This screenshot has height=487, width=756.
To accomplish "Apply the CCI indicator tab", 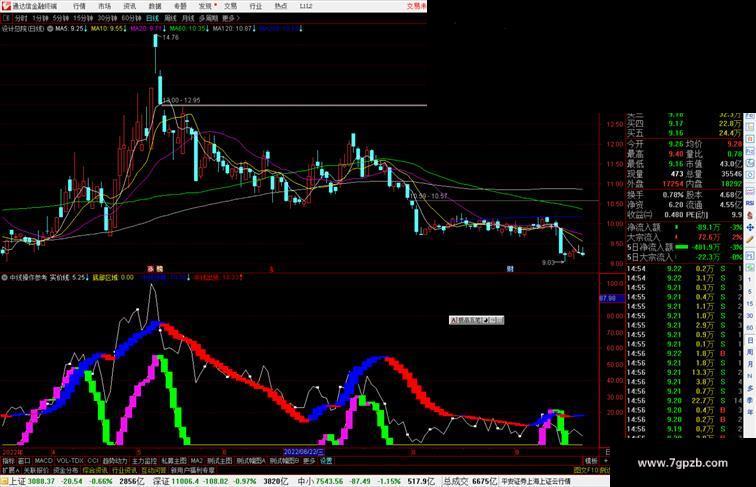I will click(93, 460).
